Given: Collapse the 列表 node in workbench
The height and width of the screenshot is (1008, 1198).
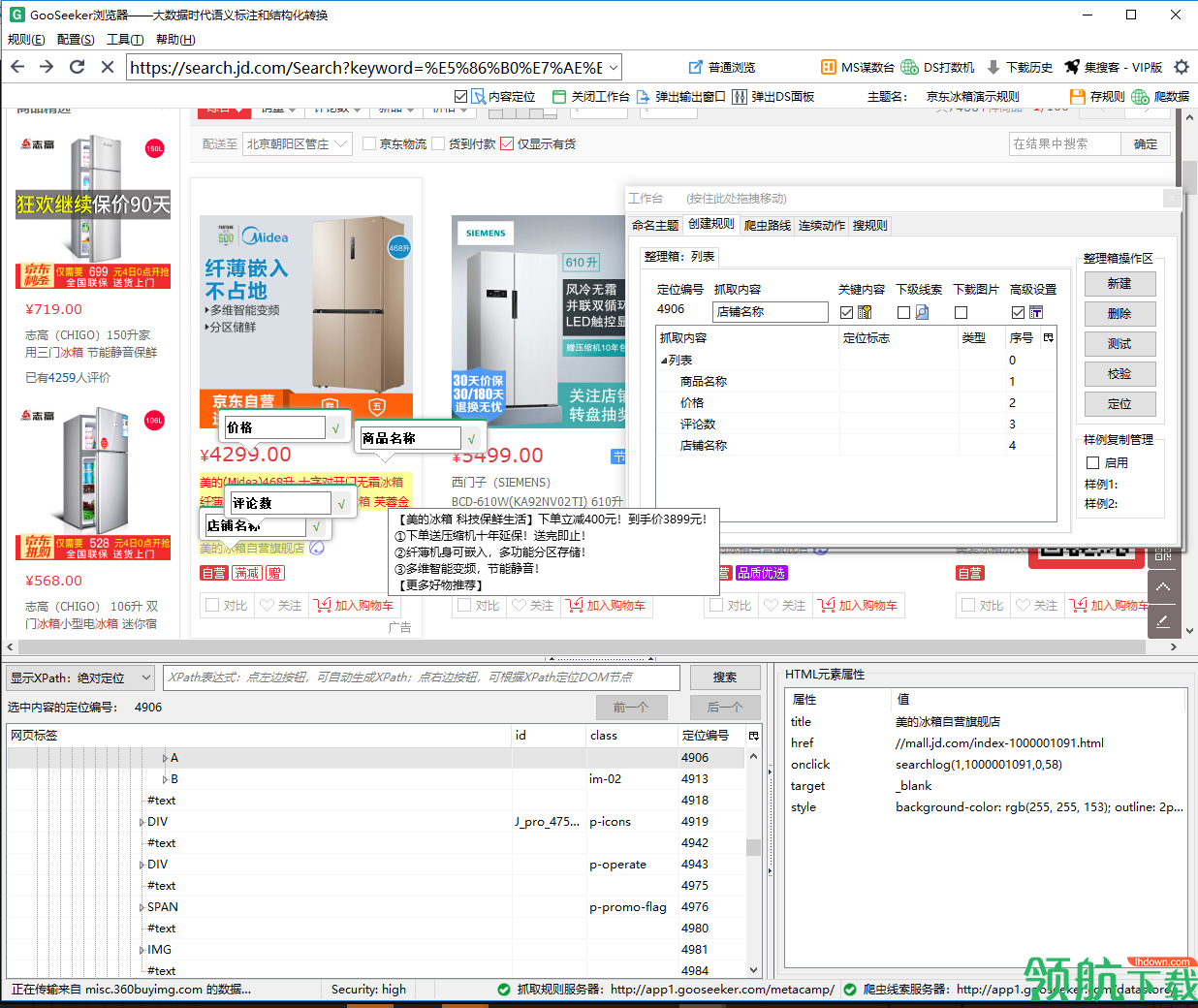Looking at the screenshot, I should click(x=664, y=361).
